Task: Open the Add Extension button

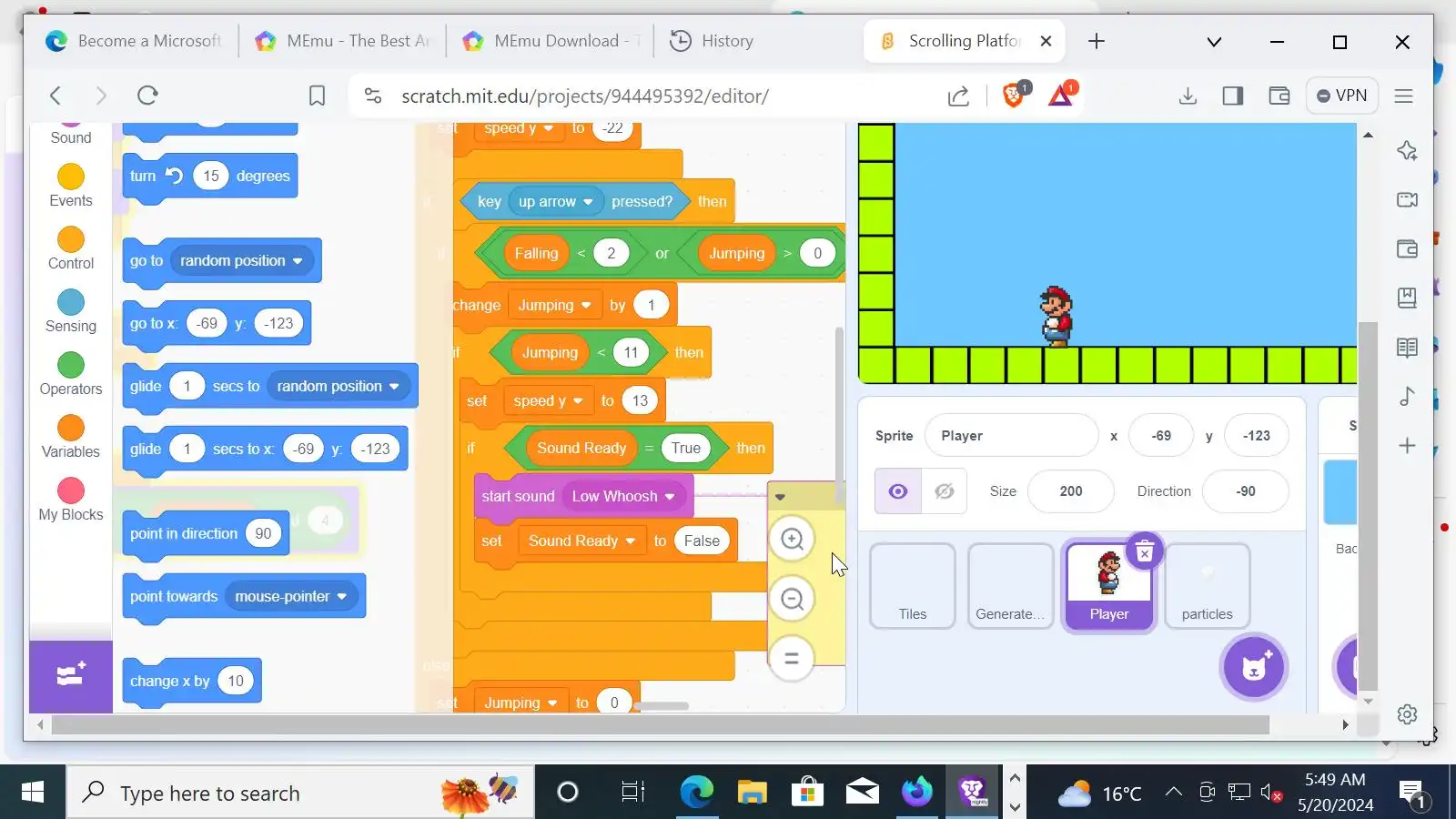Action: (x=71, y=676)
